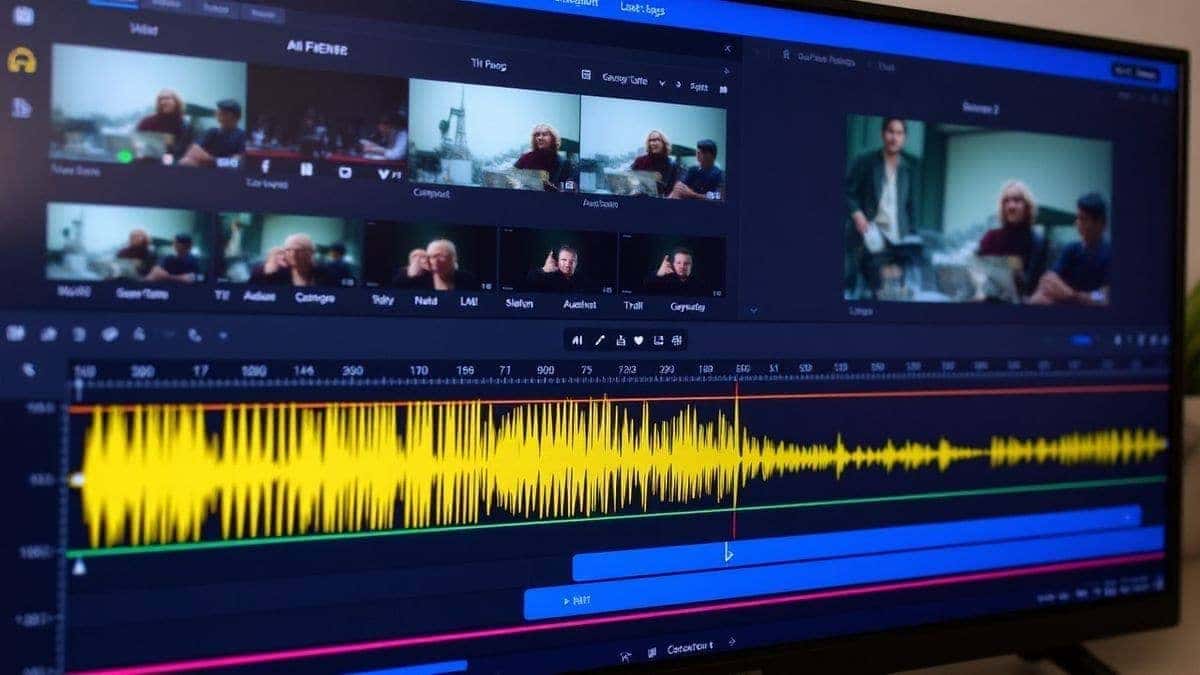Image resolution: width=1200 pixels, height=675 pixels.
Task: Click the "Last bags" item in the top blue bar
Action: (642, 10)
